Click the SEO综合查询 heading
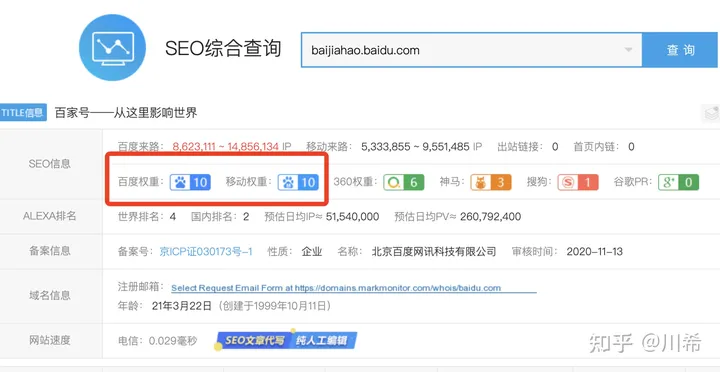This screenshot has height=372, width=720. coord(223,48)
